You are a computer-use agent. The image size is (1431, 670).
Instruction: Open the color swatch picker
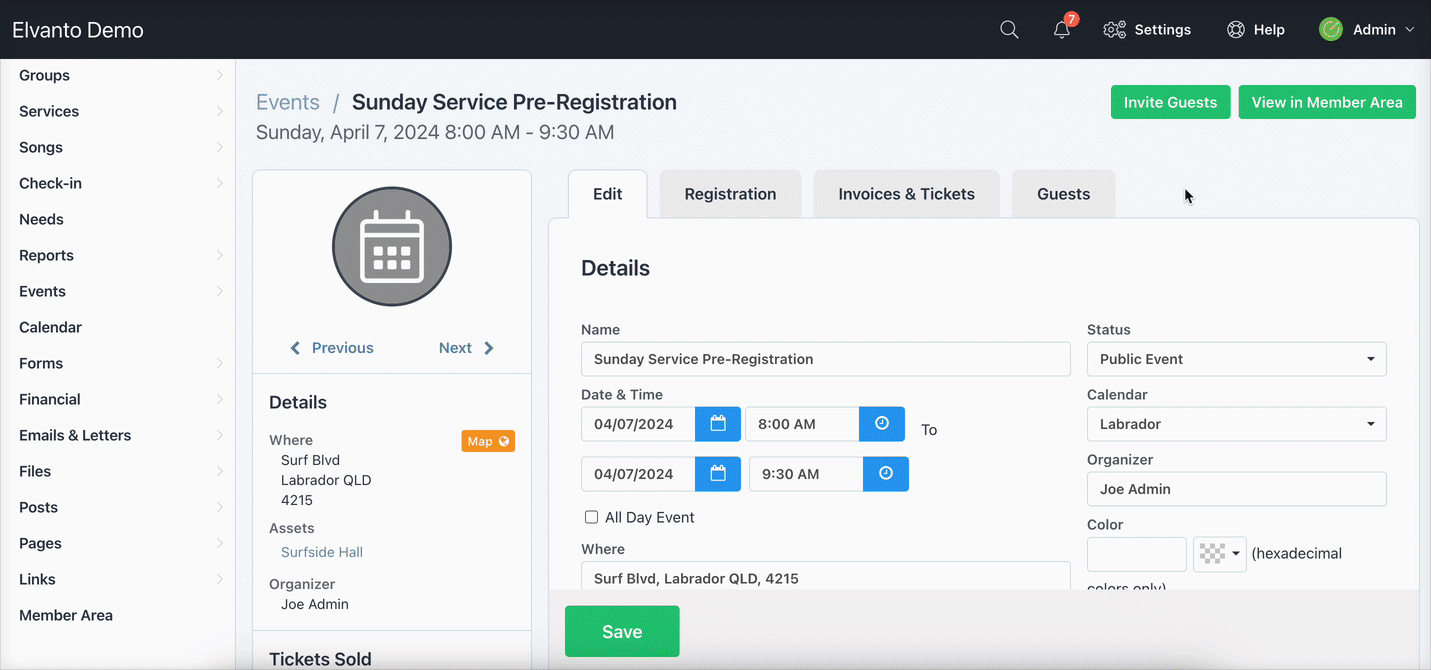click(x=1219, y=554)
